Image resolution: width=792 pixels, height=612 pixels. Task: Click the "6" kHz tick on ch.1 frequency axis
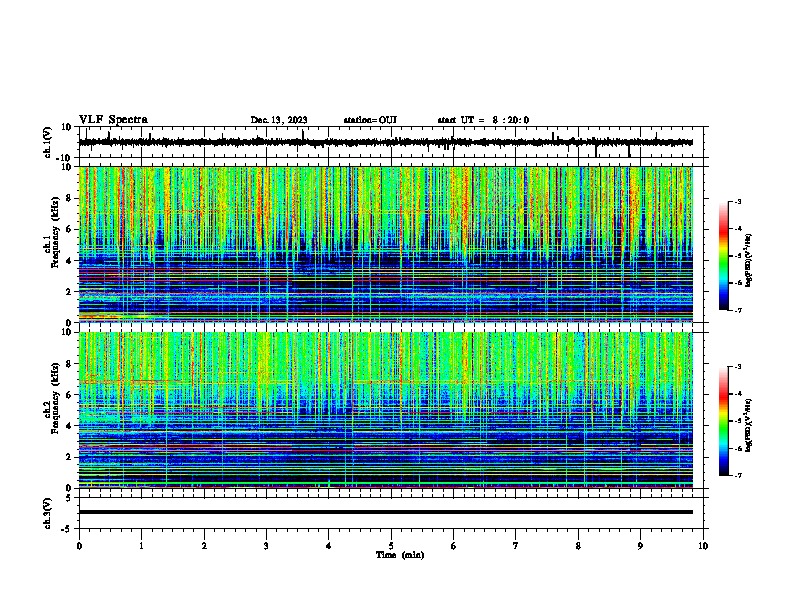coord(69,229)
